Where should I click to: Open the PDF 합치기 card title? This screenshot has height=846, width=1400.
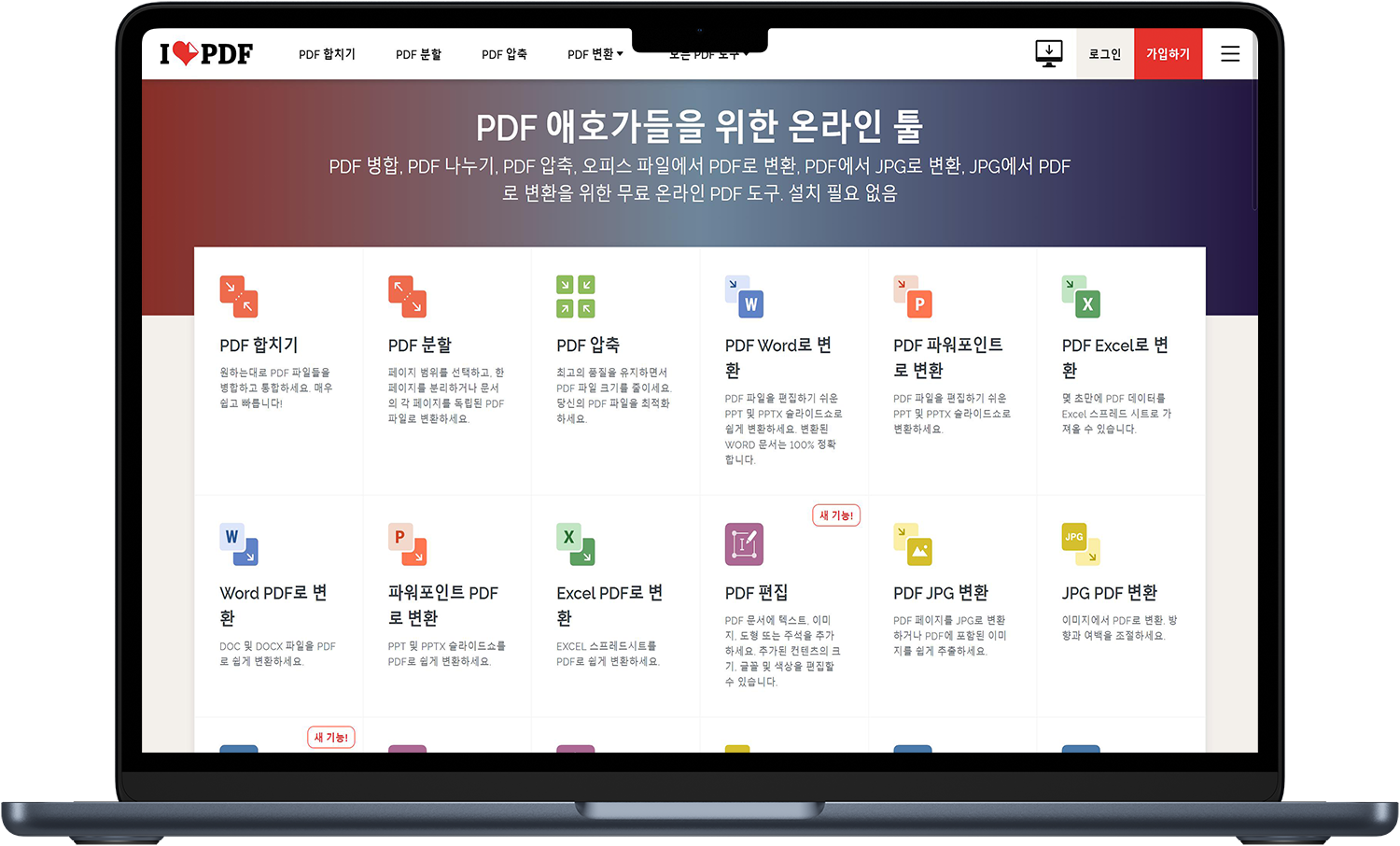[x=259, y=345]
